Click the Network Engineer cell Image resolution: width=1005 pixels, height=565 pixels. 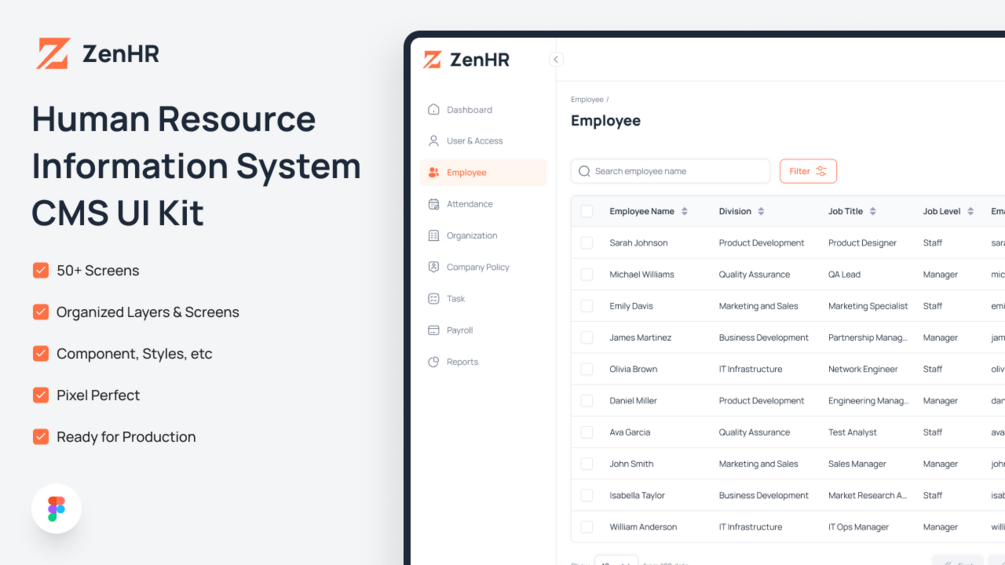[x=863, y=369]
